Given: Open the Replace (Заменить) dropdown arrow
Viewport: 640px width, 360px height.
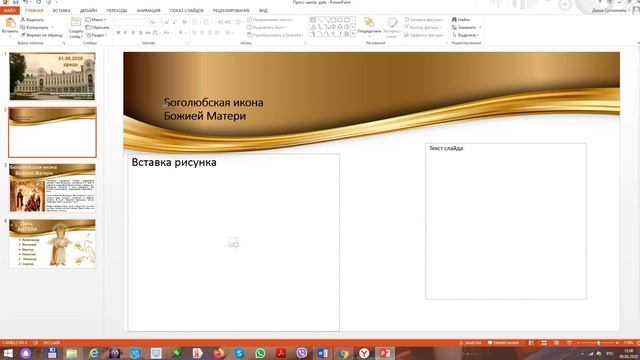Looking at the screenshot, I should pyautogui.click(x=480, y=27).
